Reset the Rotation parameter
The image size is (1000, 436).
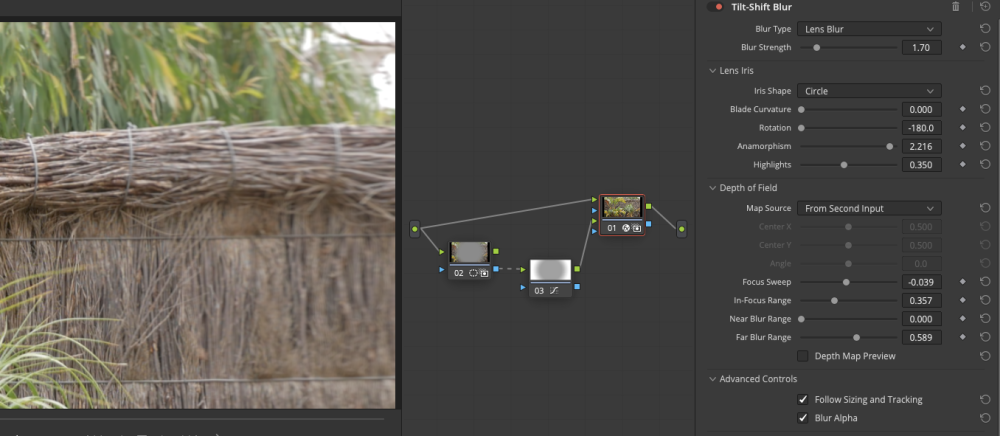pyautogui.click(x=985, y=128)
